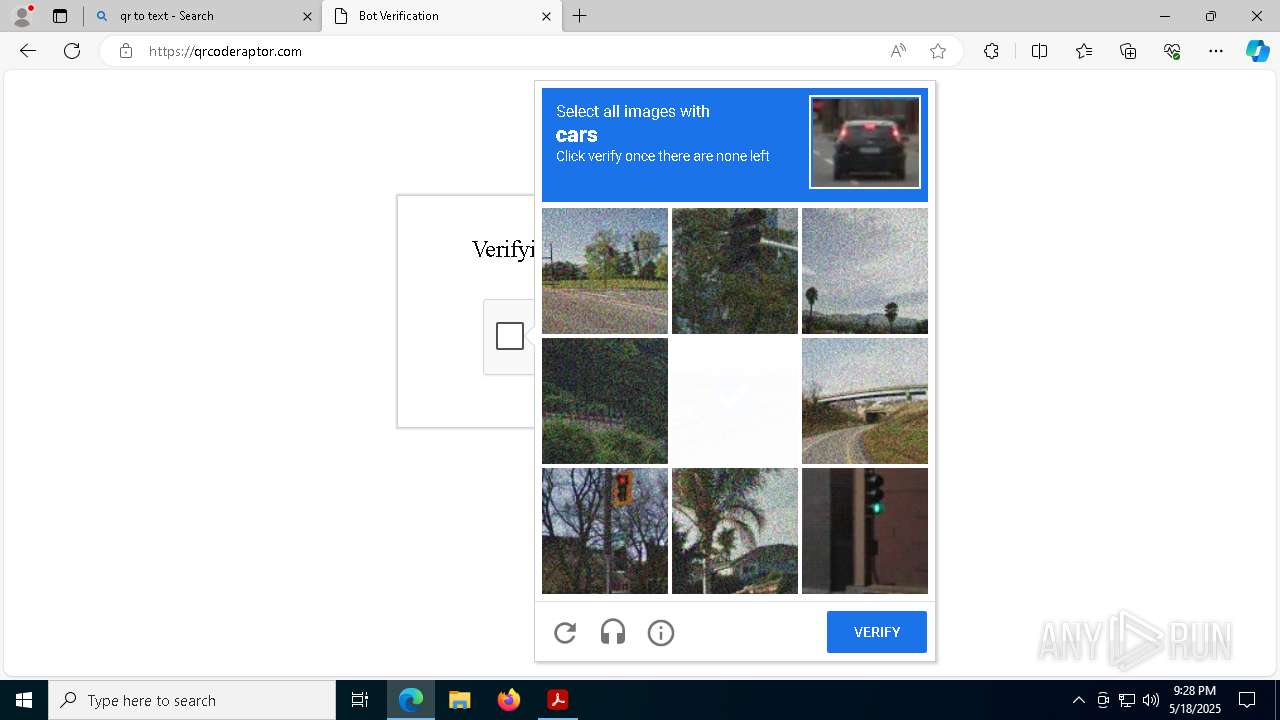This screenshot has height=720, width=1280.
Task: Click the browser Back arrow
Action: [x=28, y=51]
